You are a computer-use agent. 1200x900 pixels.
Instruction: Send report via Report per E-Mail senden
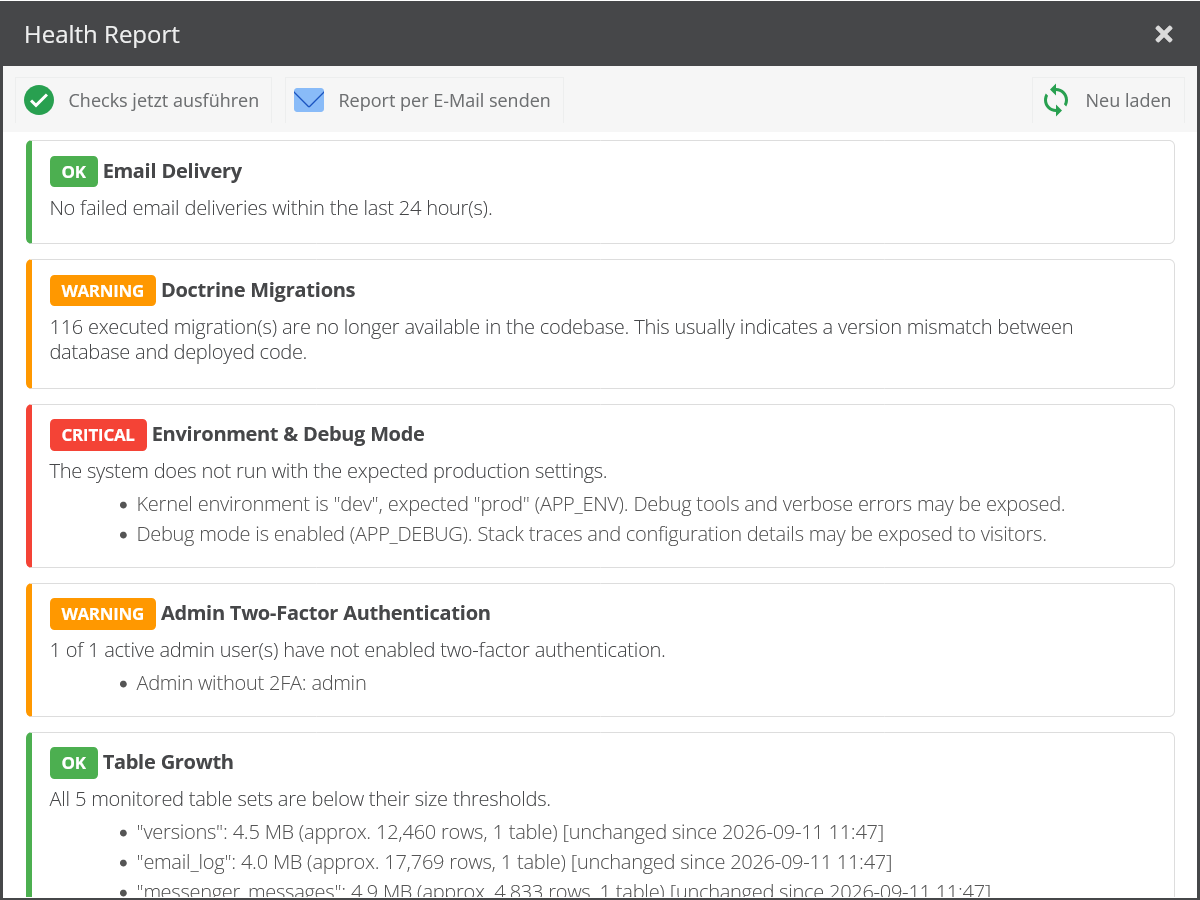(424, 100)
